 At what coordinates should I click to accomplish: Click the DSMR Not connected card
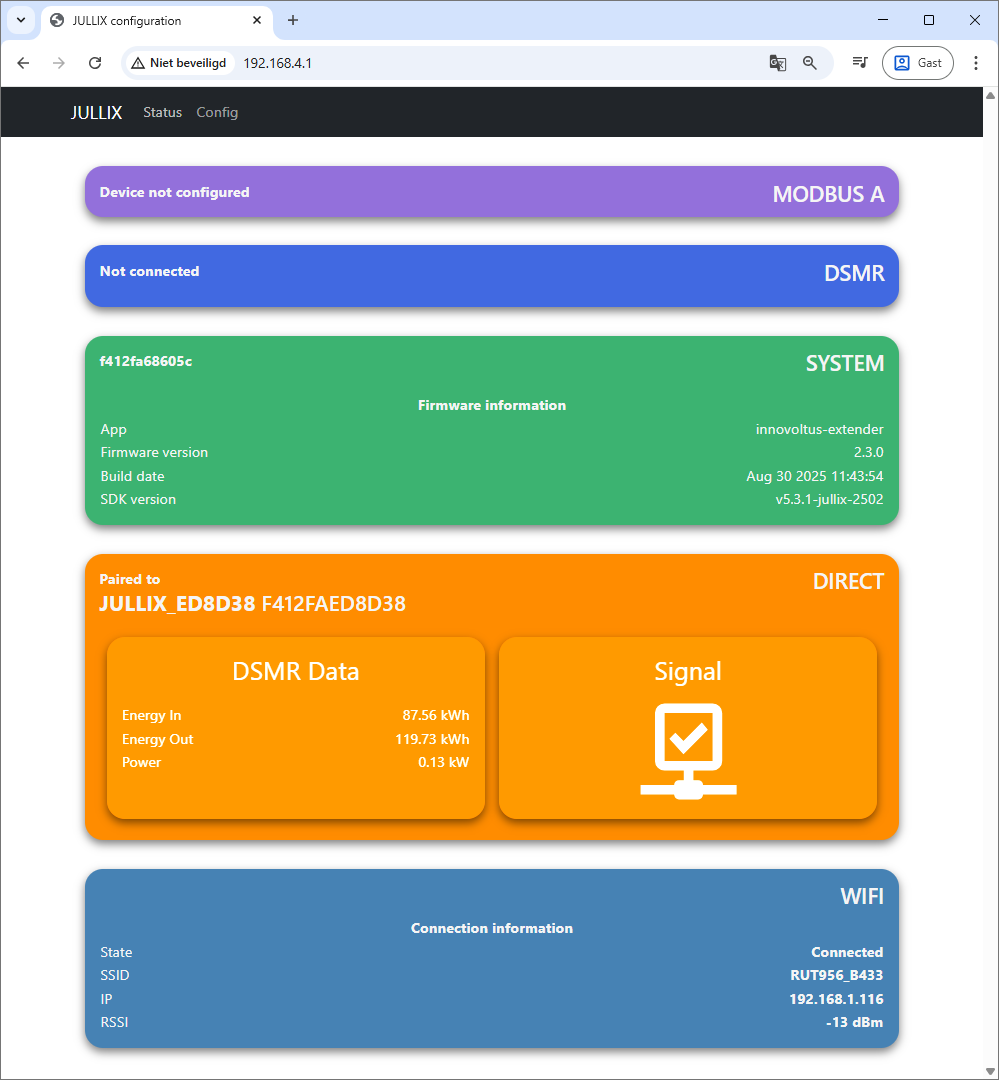[491, 275]
